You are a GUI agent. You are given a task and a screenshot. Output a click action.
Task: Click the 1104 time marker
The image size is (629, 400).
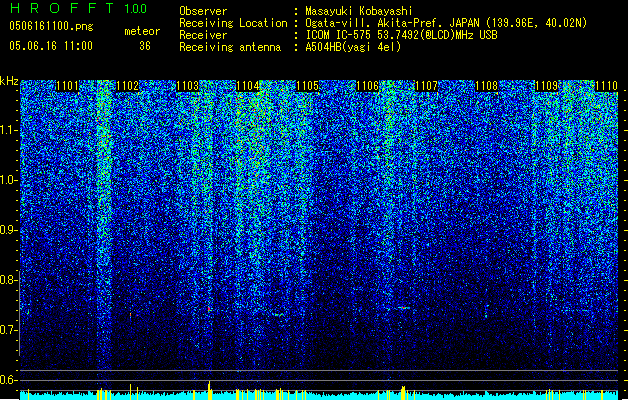(248, 86)
